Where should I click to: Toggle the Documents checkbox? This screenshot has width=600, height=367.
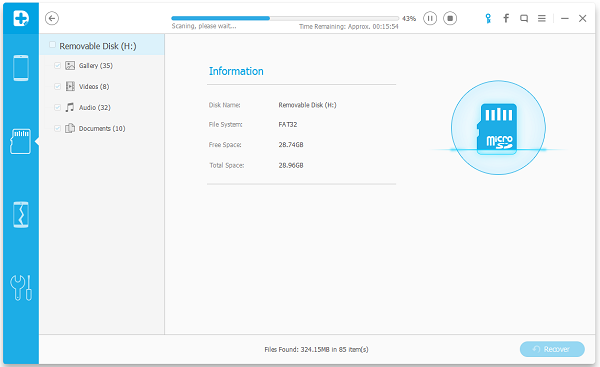[x=57, y=128]
